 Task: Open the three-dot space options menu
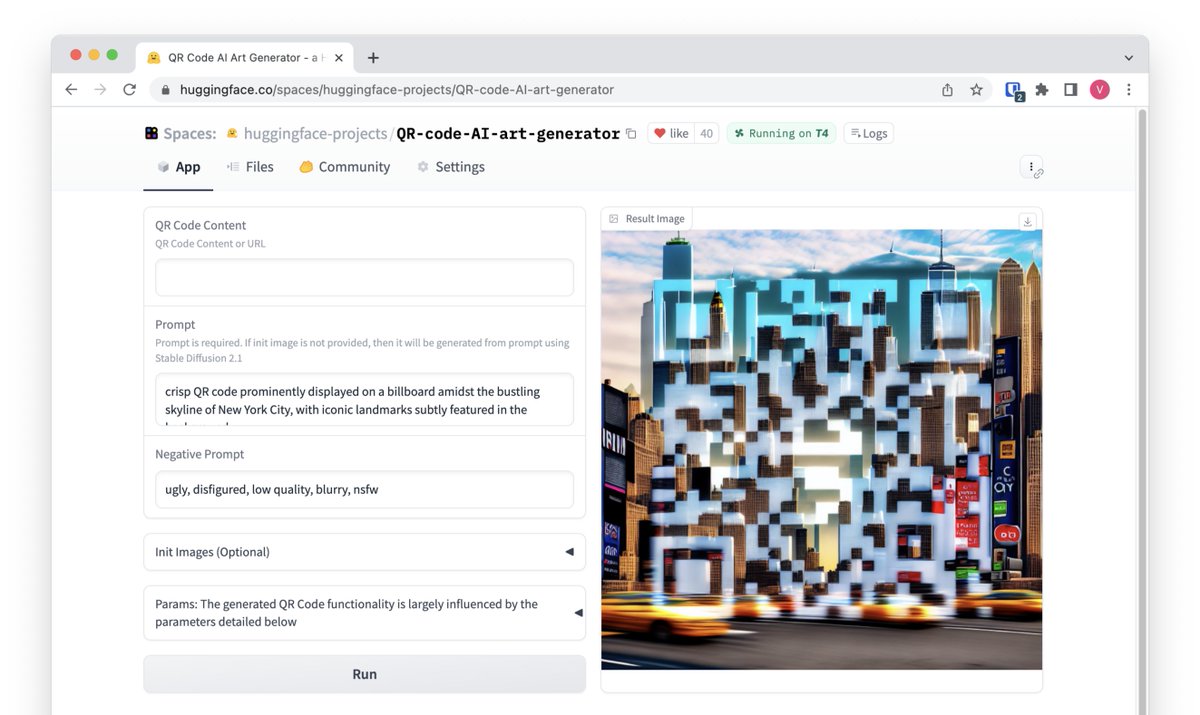tap(1031, 165)
